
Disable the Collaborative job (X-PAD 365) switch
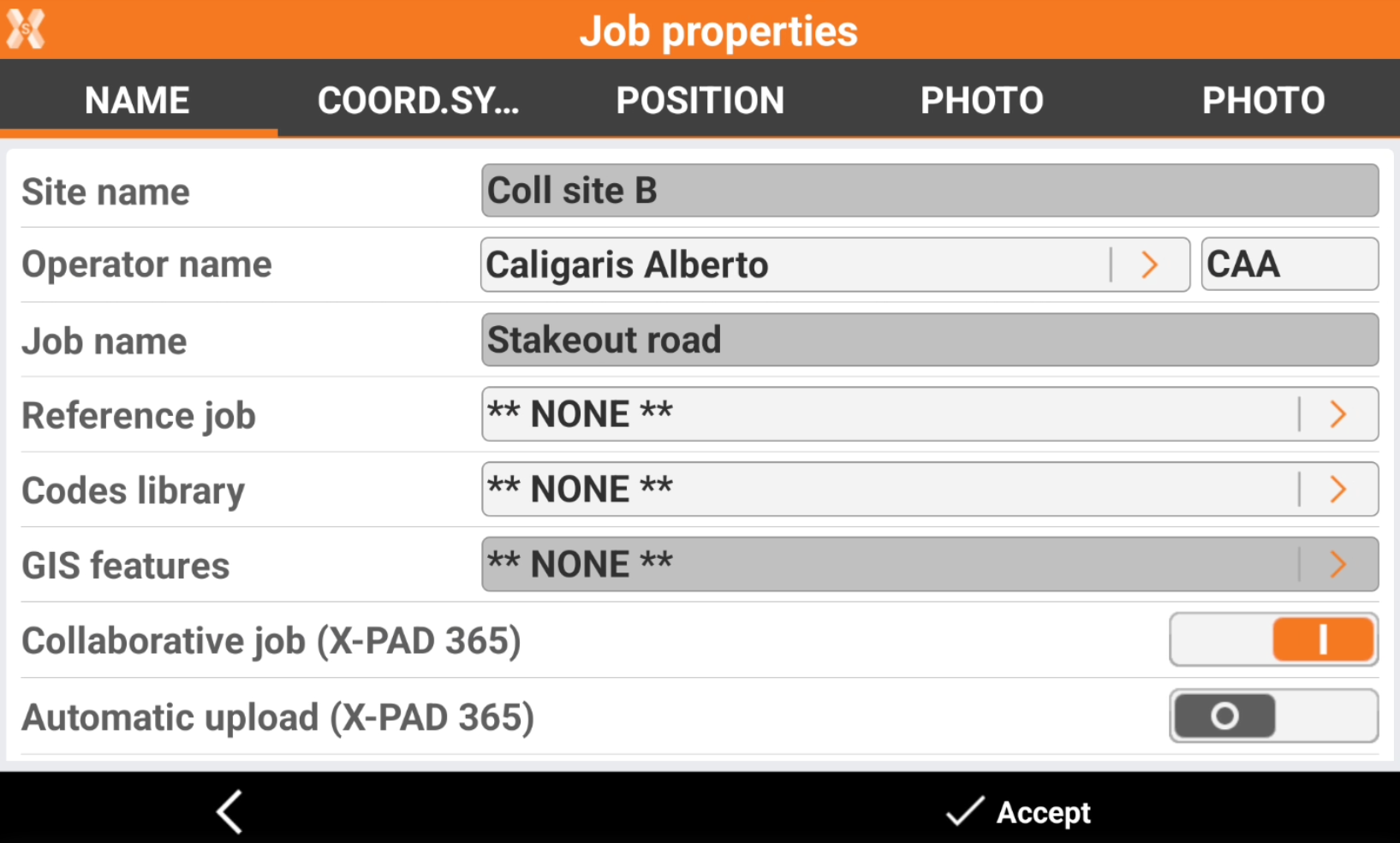coord(1273,639)
